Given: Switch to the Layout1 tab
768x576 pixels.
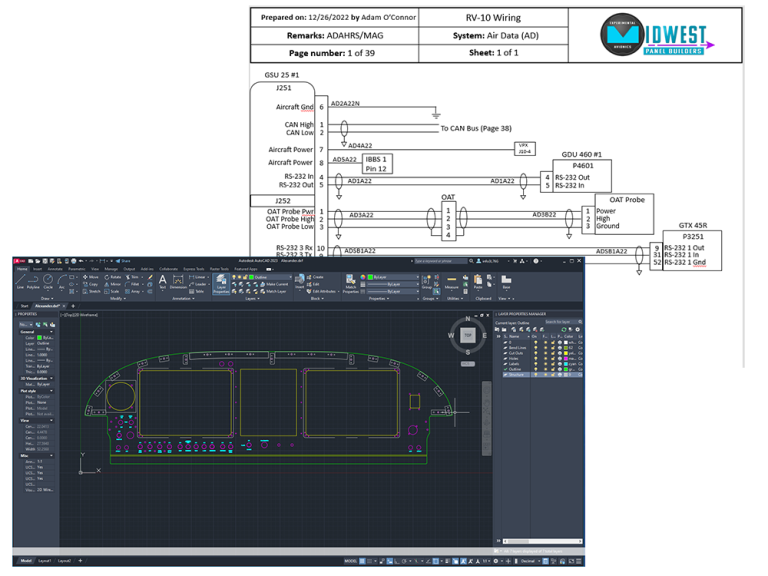Looking at the screenshot, I should 44,562.
